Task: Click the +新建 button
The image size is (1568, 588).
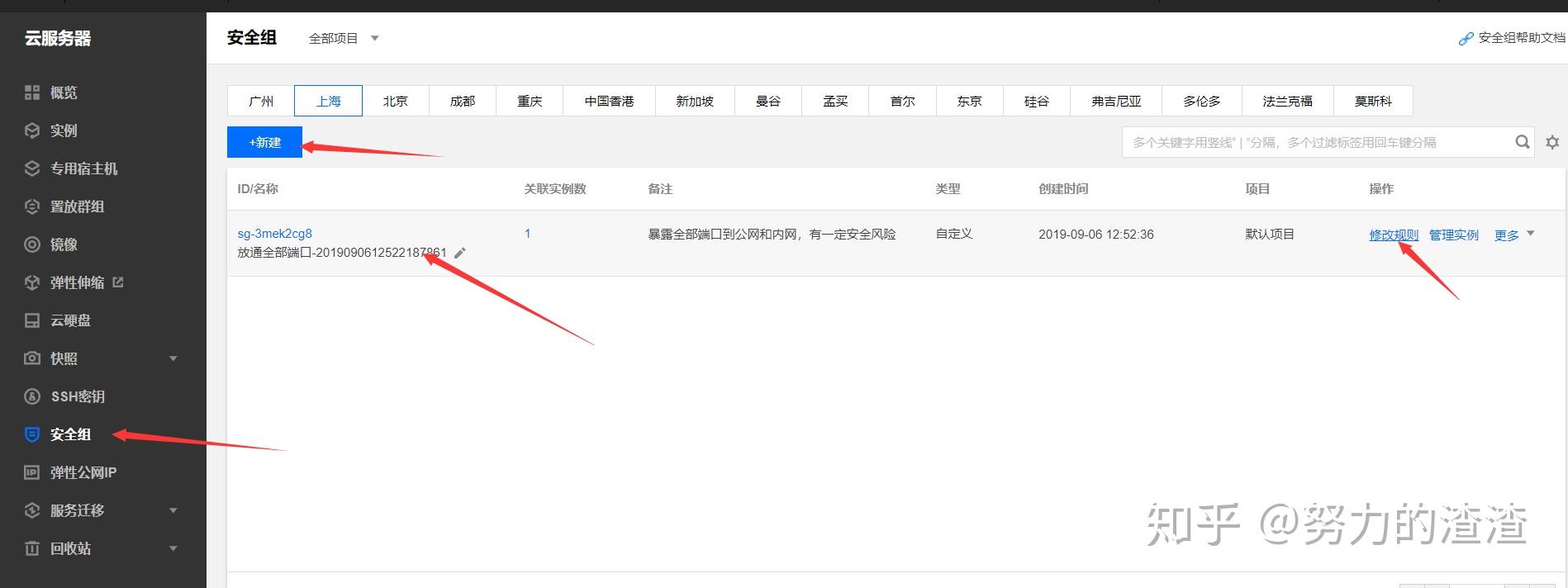Action: (x=264, y=142)
